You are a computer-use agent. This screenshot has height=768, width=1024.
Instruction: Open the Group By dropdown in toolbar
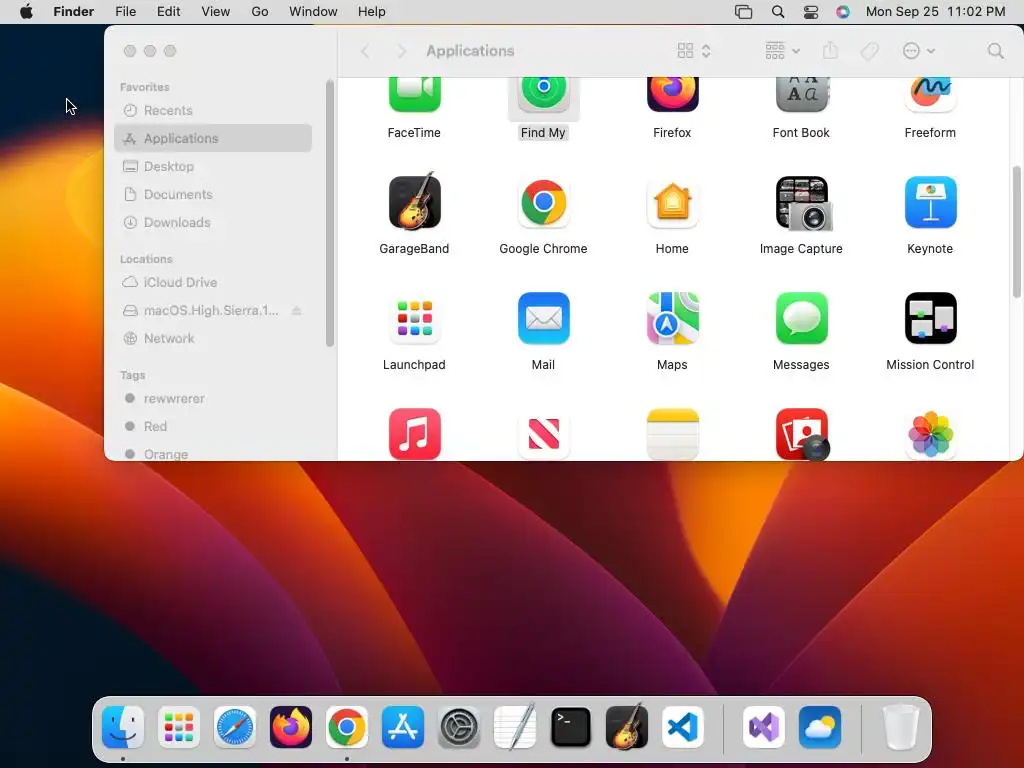[782, 51]
